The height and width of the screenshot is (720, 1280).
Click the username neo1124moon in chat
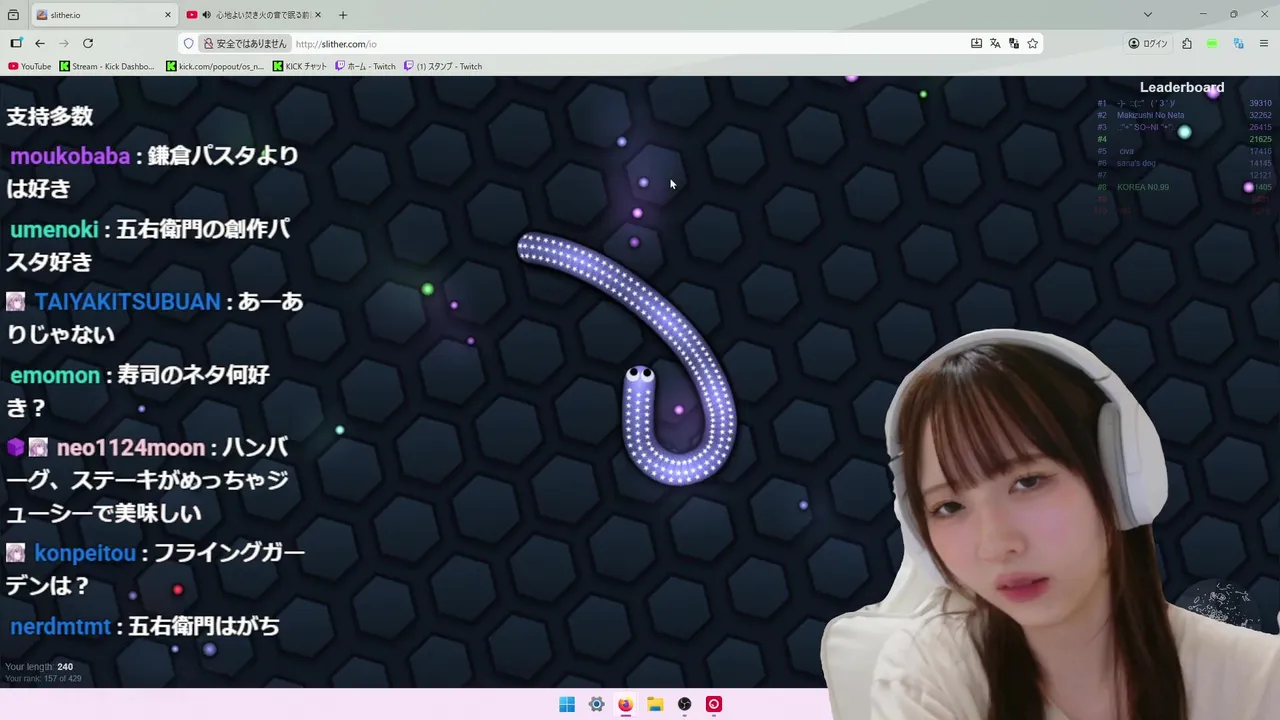click(130, 448)
